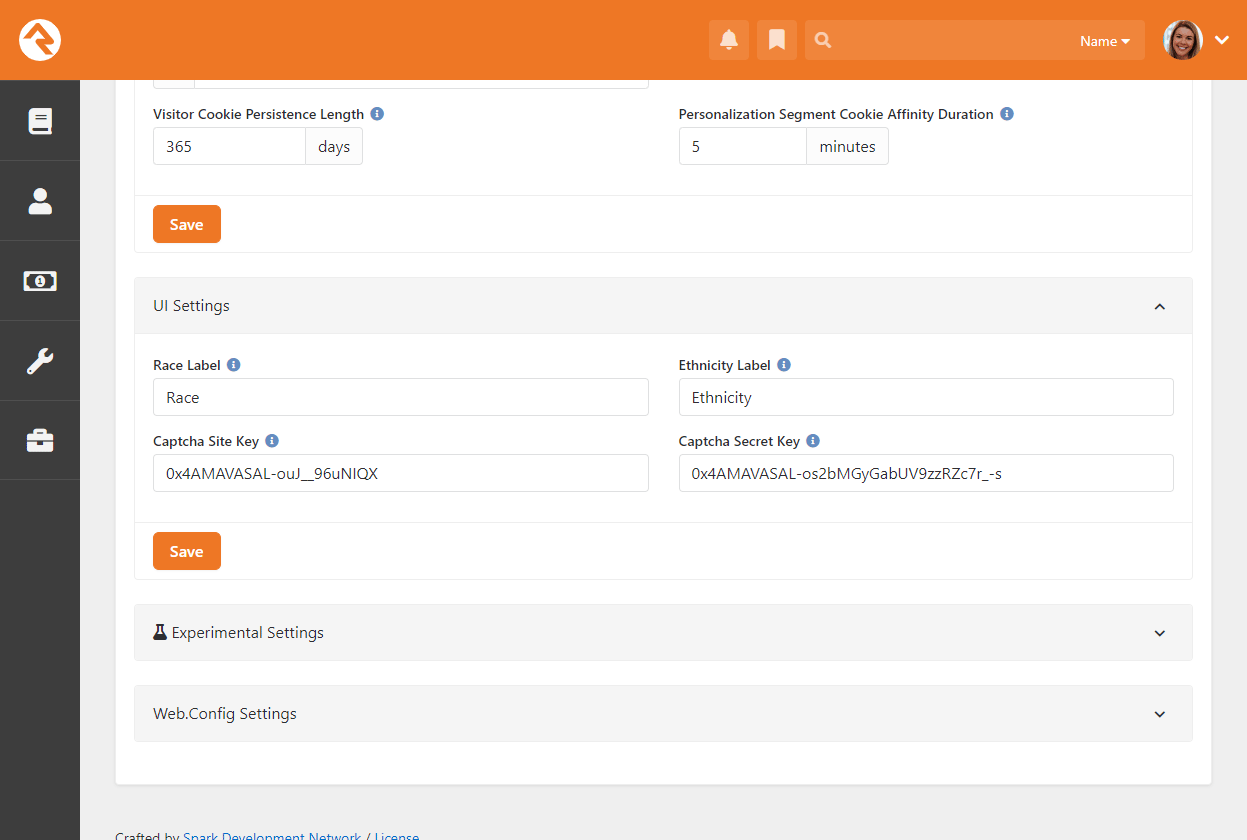The image size is (1247, 840).
Task: Open the License link in footer
Action: (x=397, y=835)
